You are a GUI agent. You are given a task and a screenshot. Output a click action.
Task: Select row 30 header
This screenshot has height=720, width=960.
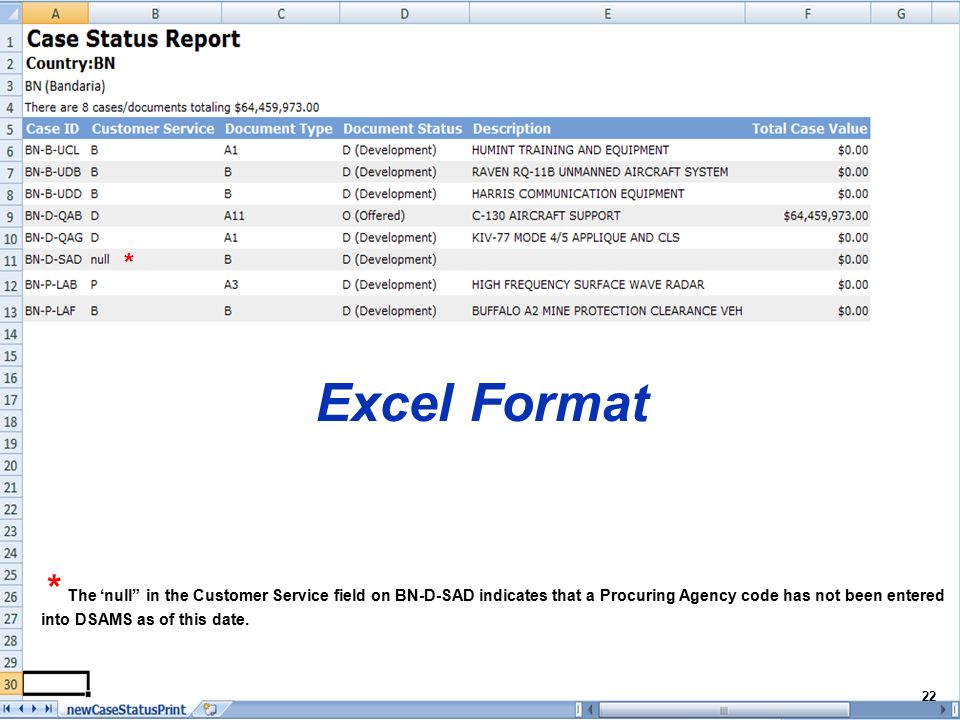click(10, 684)
